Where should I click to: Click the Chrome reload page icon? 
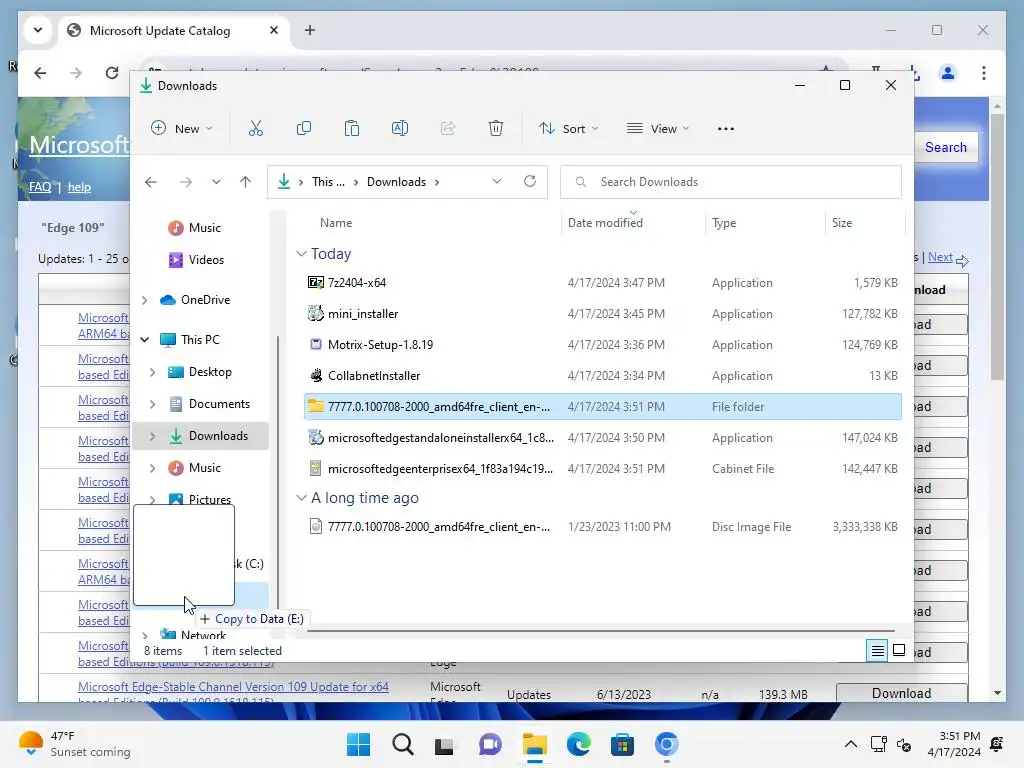(112, 73)
